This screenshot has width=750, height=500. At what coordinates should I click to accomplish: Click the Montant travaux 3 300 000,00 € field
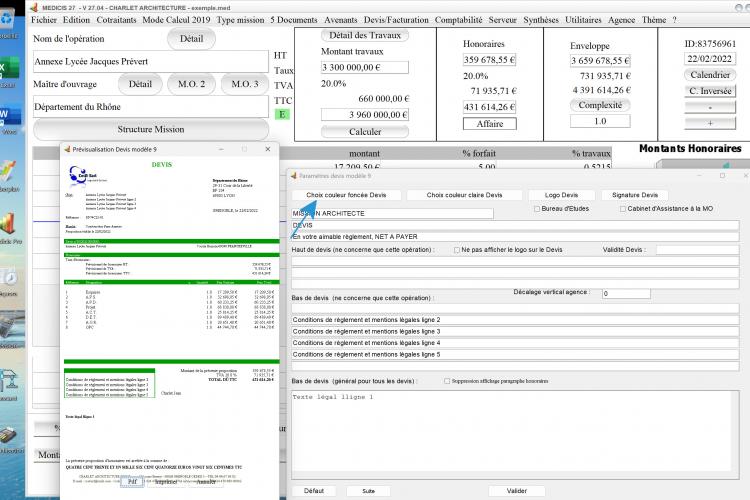pyautogui.click(x=365, y=67)
